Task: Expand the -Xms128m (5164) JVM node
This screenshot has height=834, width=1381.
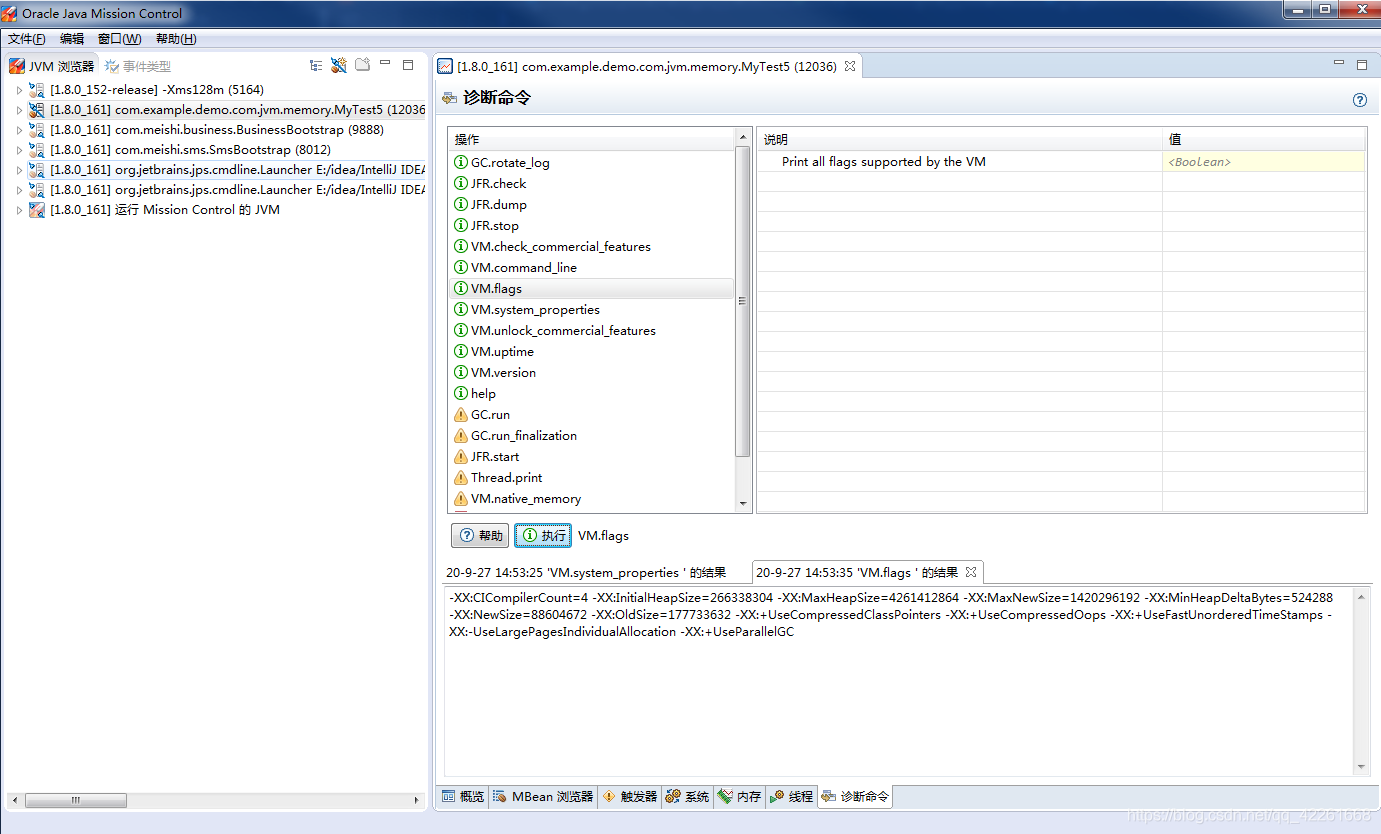Action: (18, 90)
